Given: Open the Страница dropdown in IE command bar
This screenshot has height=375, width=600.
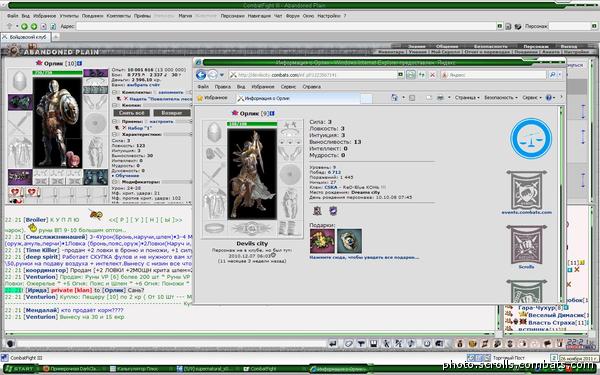Looking at the screenshot, I should [467, 98].
